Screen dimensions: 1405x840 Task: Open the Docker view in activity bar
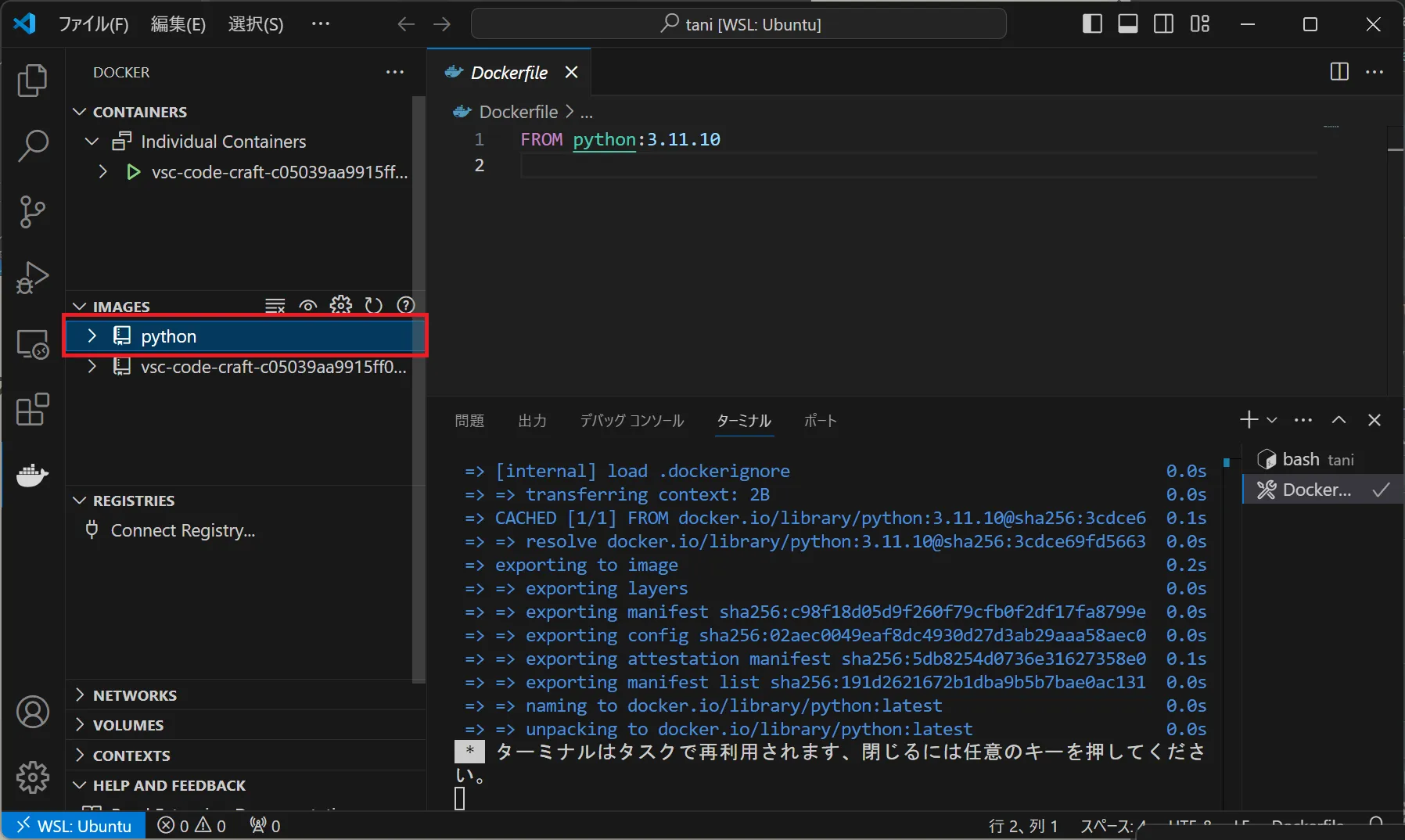click(x=32, y=475)
